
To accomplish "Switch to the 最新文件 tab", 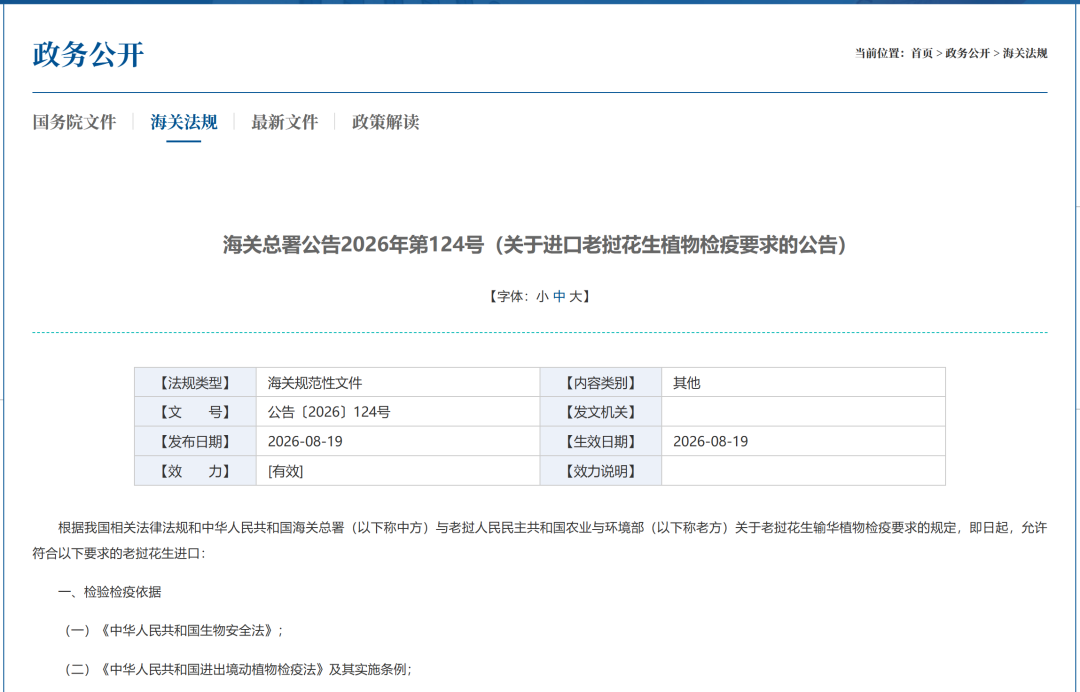I will [x=284, y=122].
